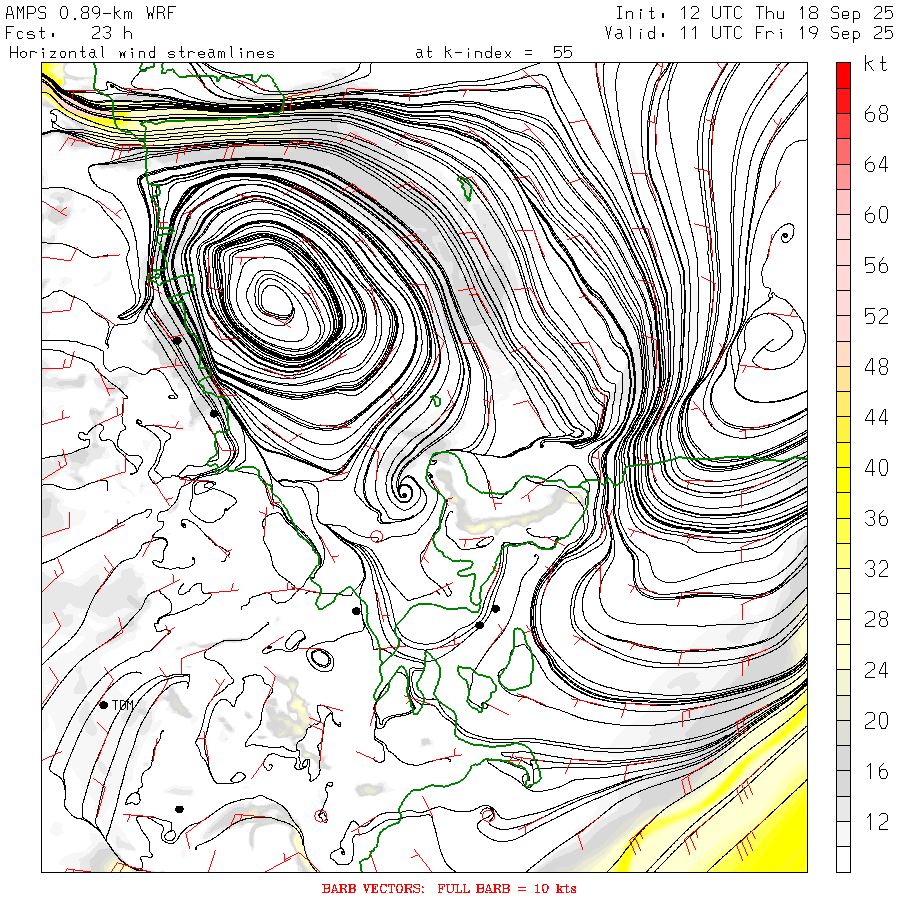The image size is (900, 900).
Task: Pick the white swatch at the color scale bottom
Action: coord(843,859)
